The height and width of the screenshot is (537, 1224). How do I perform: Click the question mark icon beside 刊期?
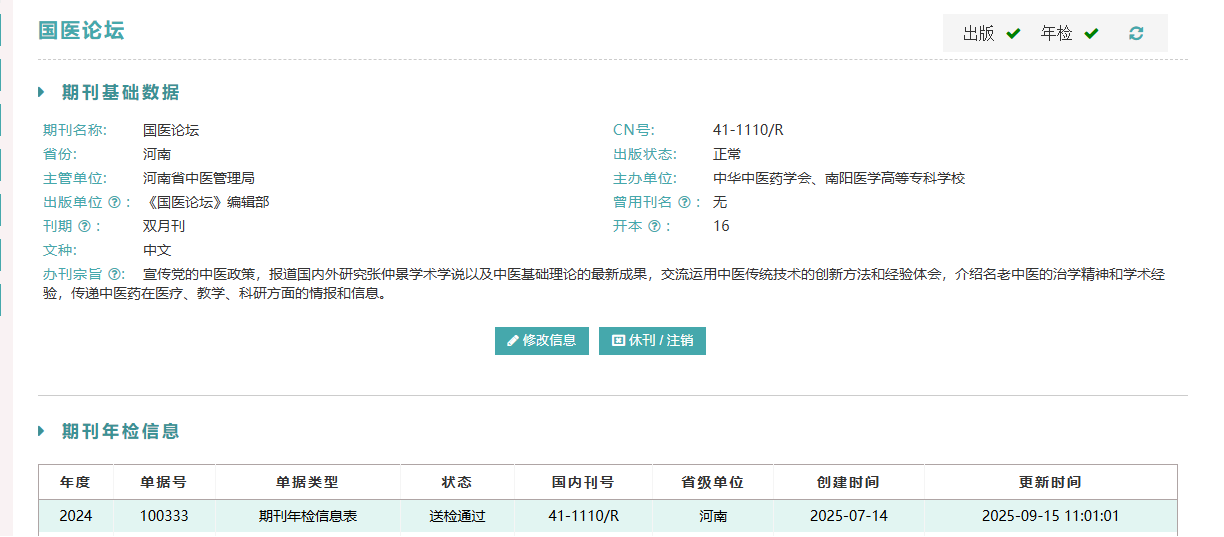[x=84, y=226]
